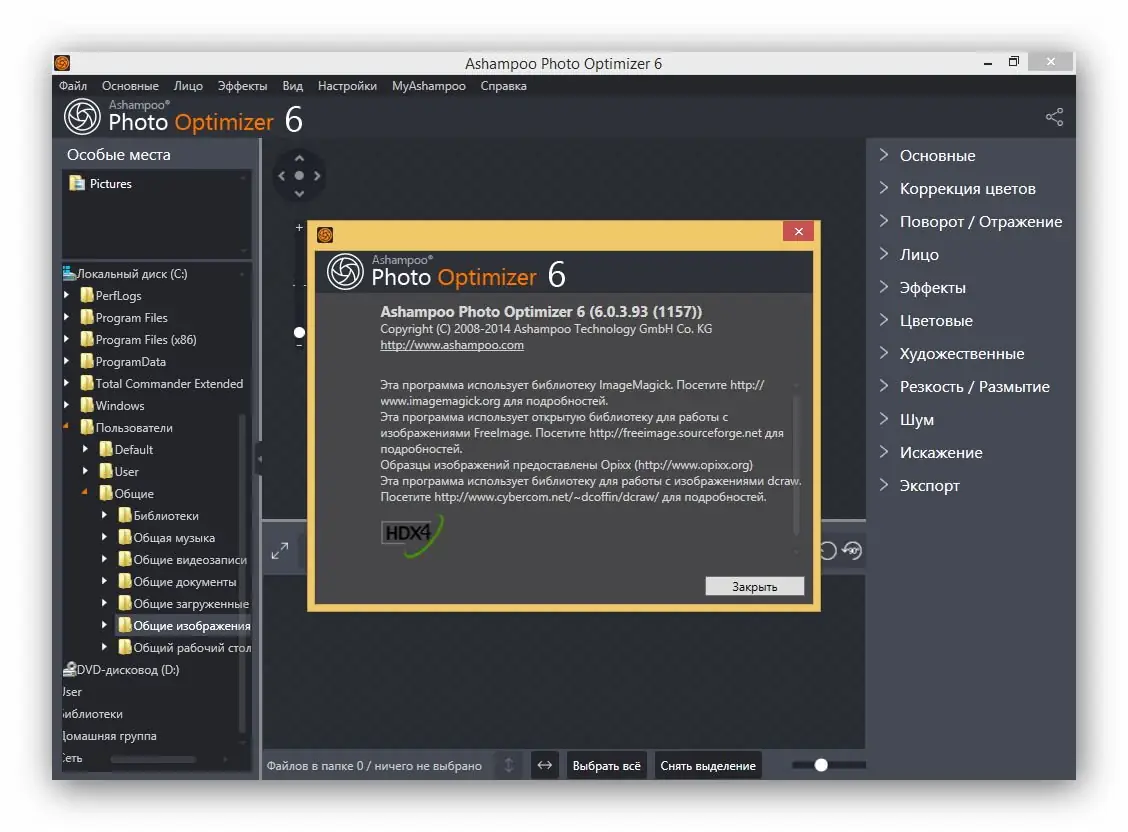
Task: Close the About dialog with red X
Action: click(799, 231)
